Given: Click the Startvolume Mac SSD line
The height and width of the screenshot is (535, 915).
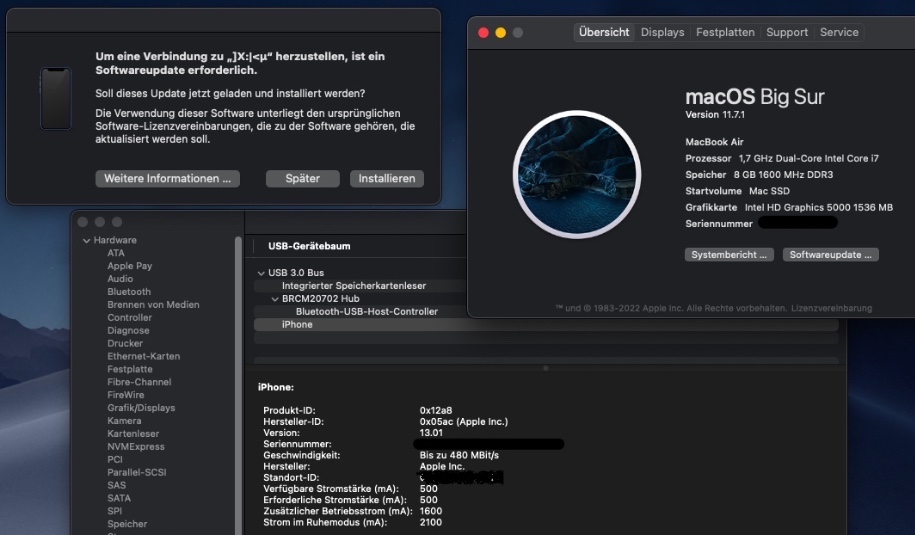Looking at the screenshot, I should (x=738, y=191).
